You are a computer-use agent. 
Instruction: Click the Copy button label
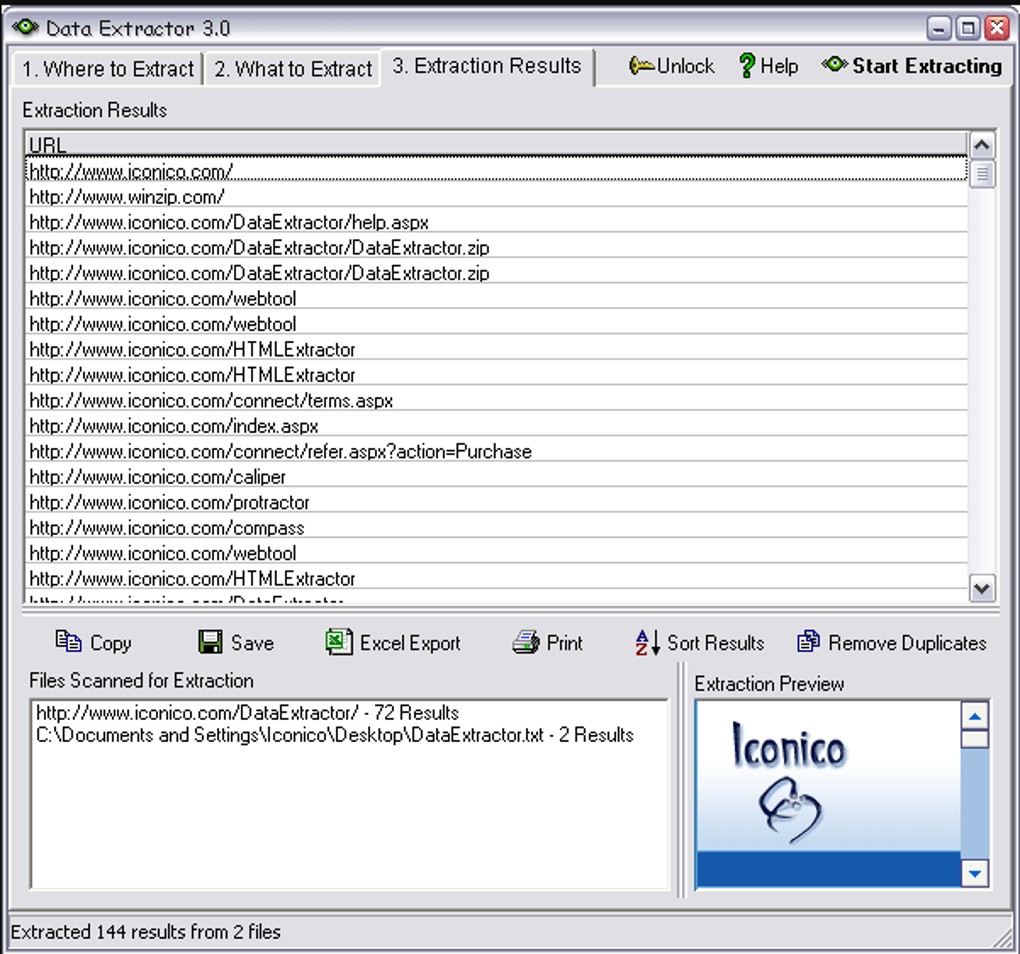[111, 643]
